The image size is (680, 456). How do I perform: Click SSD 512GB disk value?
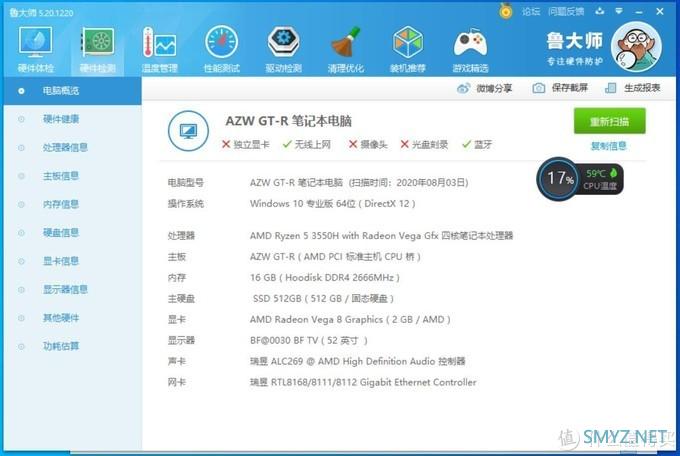[324, 299]
